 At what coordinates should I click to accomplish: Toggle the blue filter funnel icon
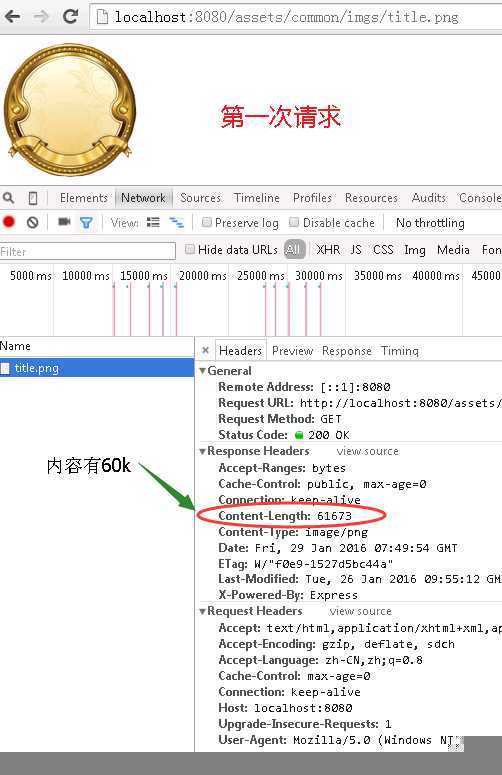point(86,223)
